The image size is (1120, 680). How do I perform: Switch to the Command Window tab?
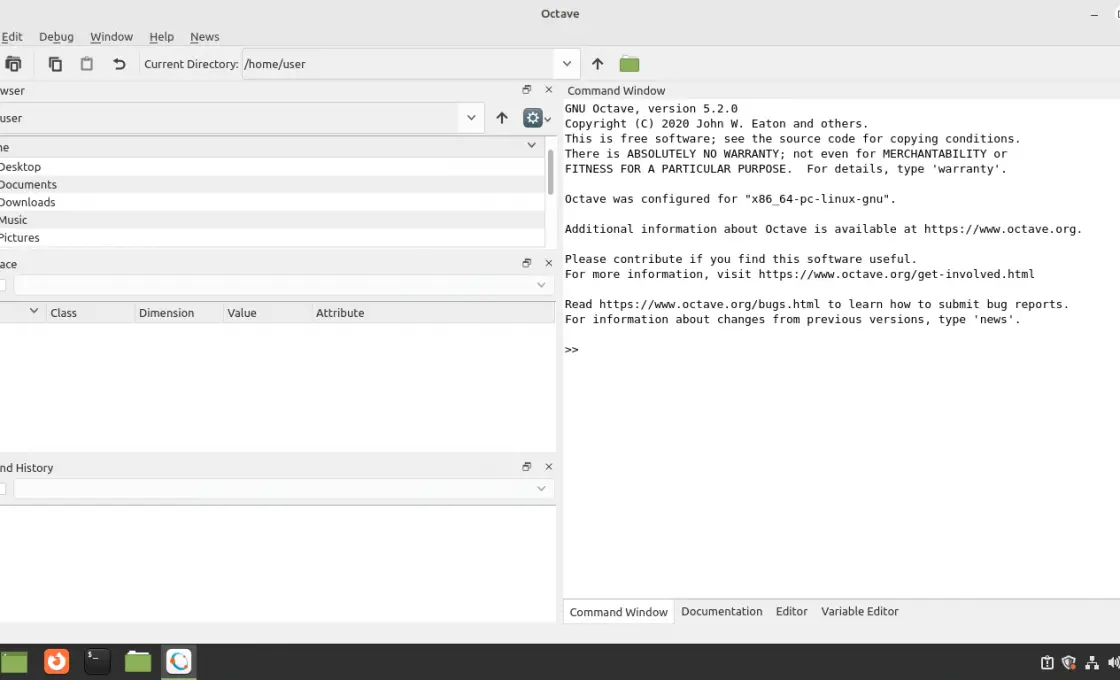click(x=619, y=612)
